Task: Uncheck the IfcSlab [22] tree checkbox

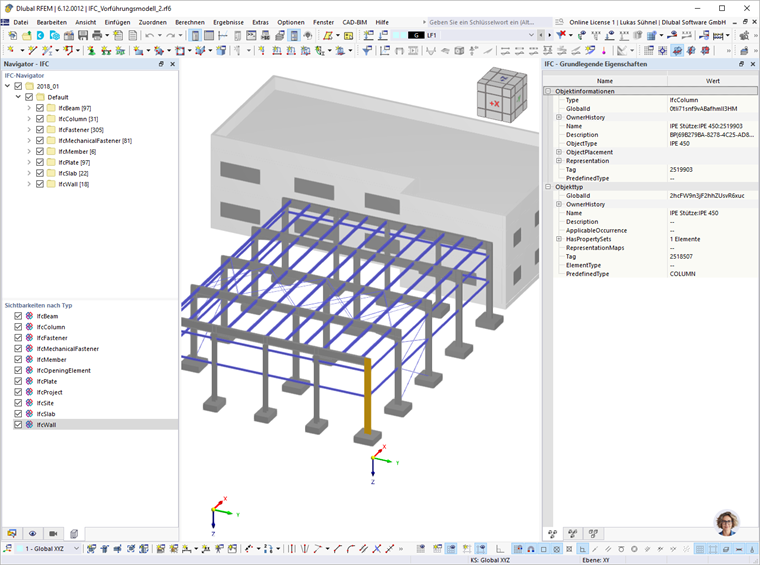Action: tap(40, 173)
